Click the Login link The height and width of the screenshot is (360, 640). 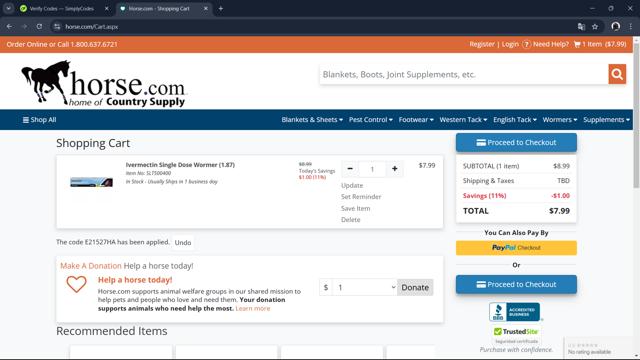point(510,44)
